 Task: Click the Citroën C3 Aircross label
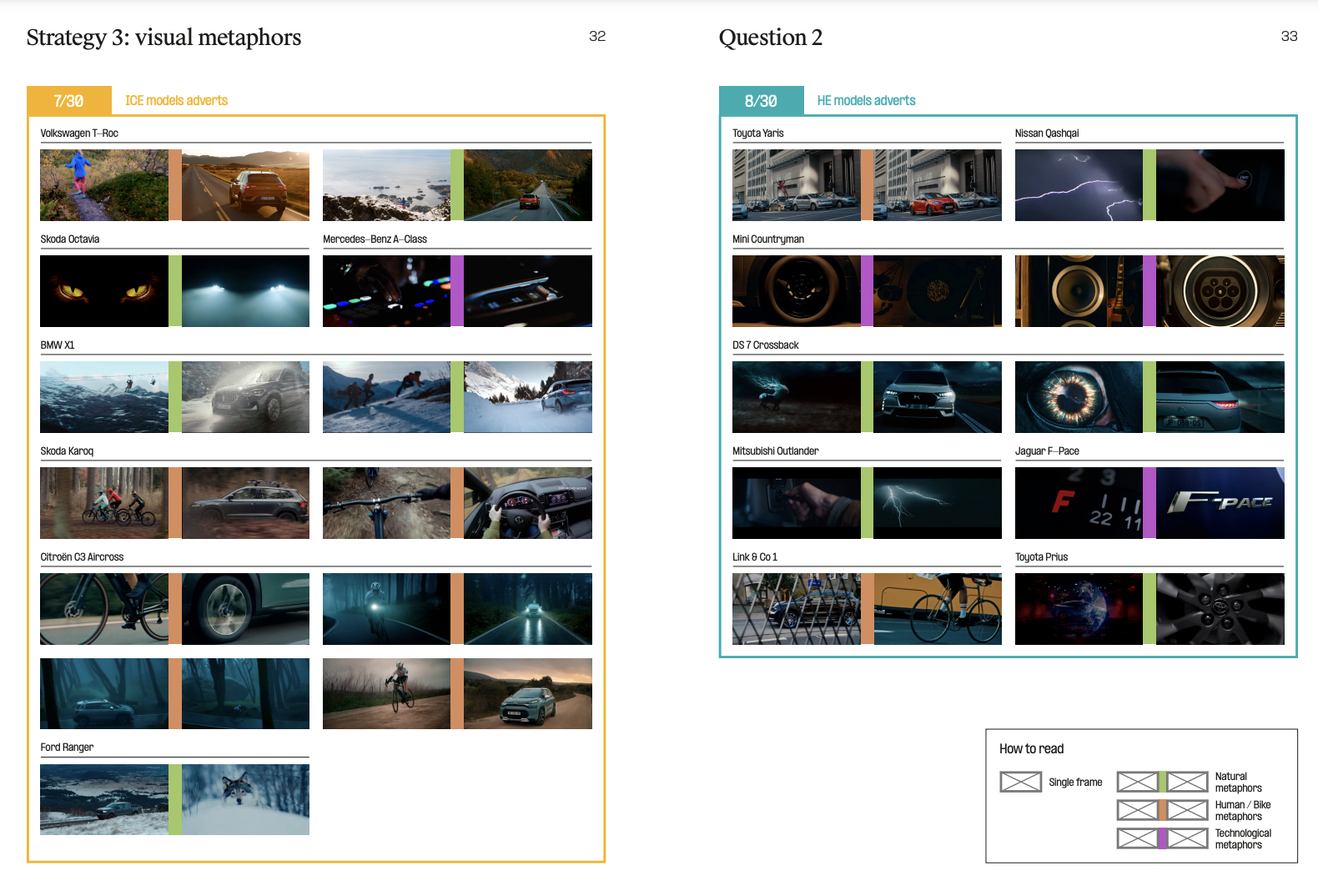[x=82, y=557]
